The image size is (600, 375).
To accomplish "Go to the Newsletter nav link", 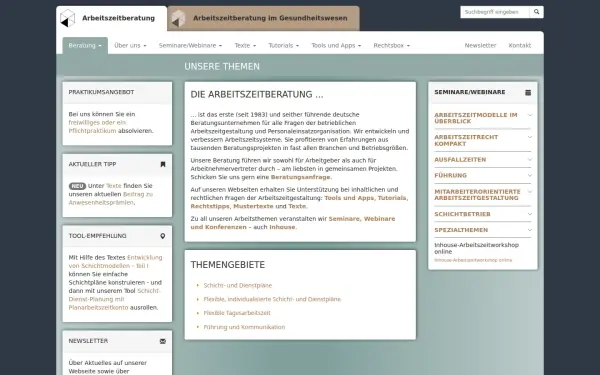I will coord(480,46).
